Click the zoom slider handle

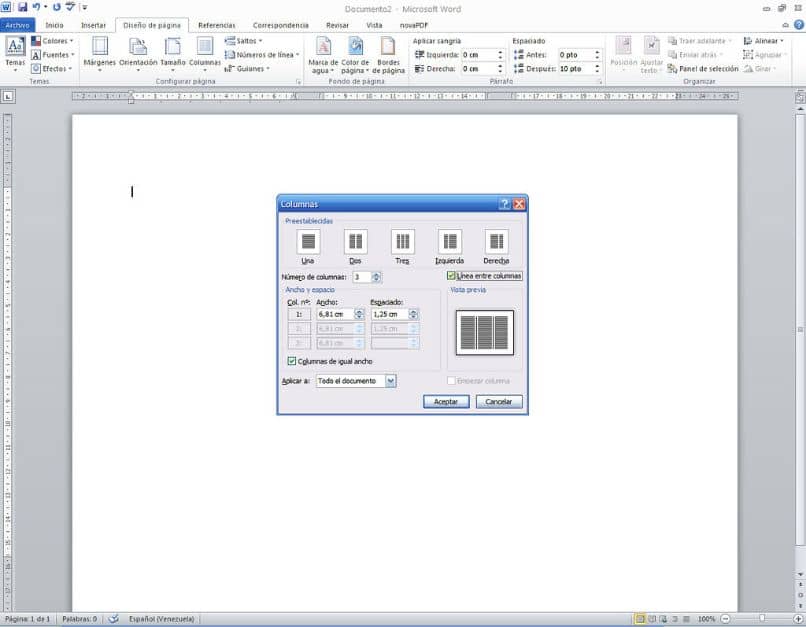point(762,619)
